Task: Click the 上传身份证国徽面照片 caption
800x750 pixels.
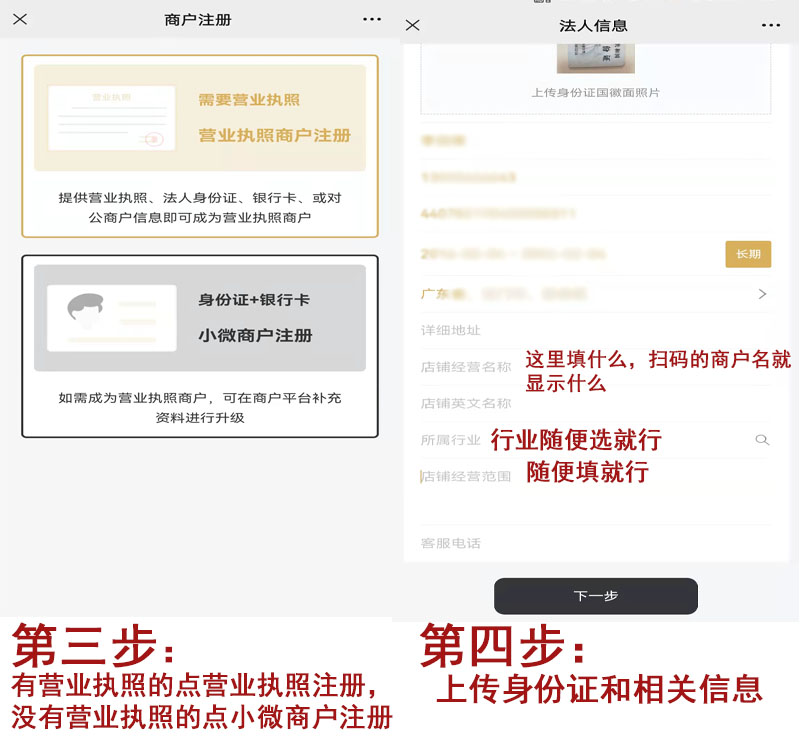Action: tap(595, 93)
